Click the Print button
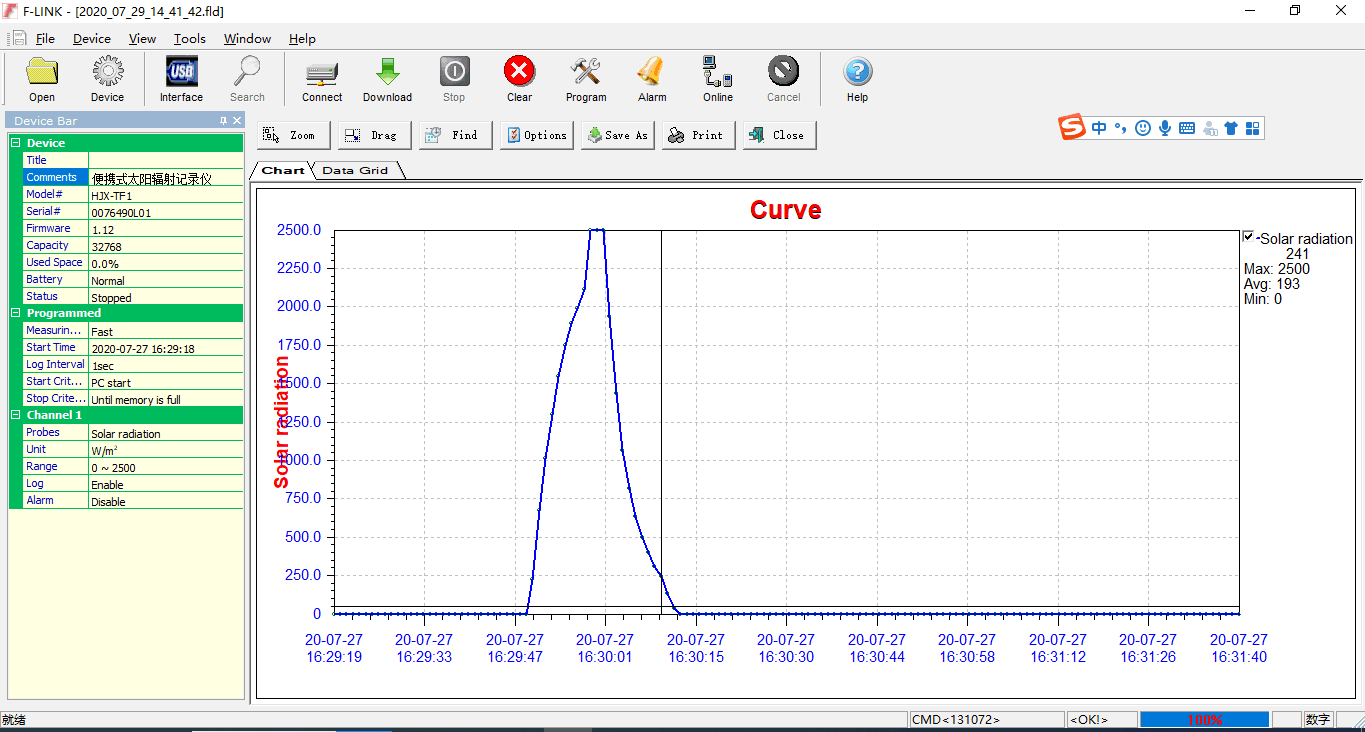This screenshot has width=1365, height=732. 699,135
